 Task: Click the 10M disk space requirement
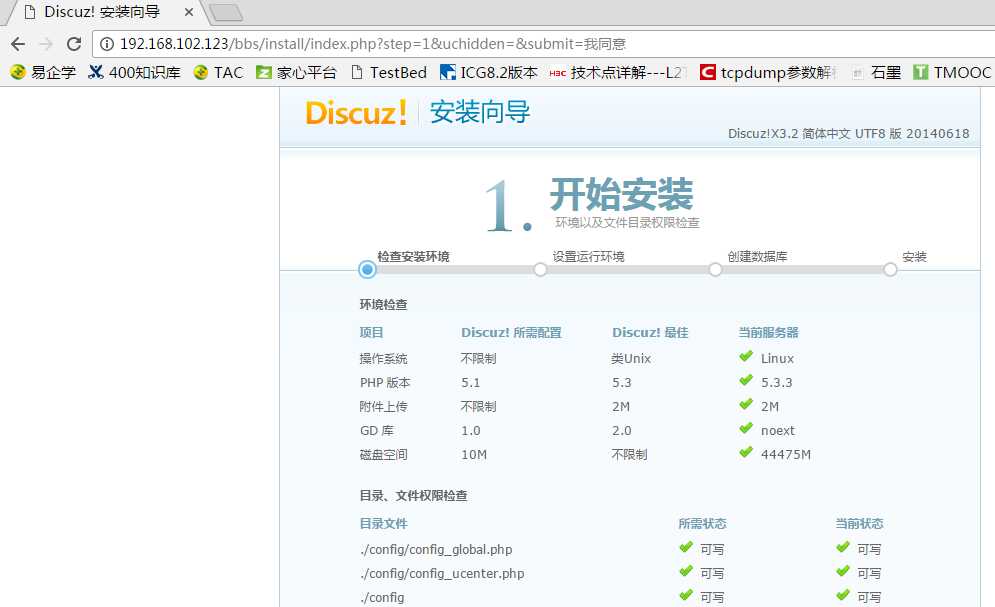click(474, 455)
